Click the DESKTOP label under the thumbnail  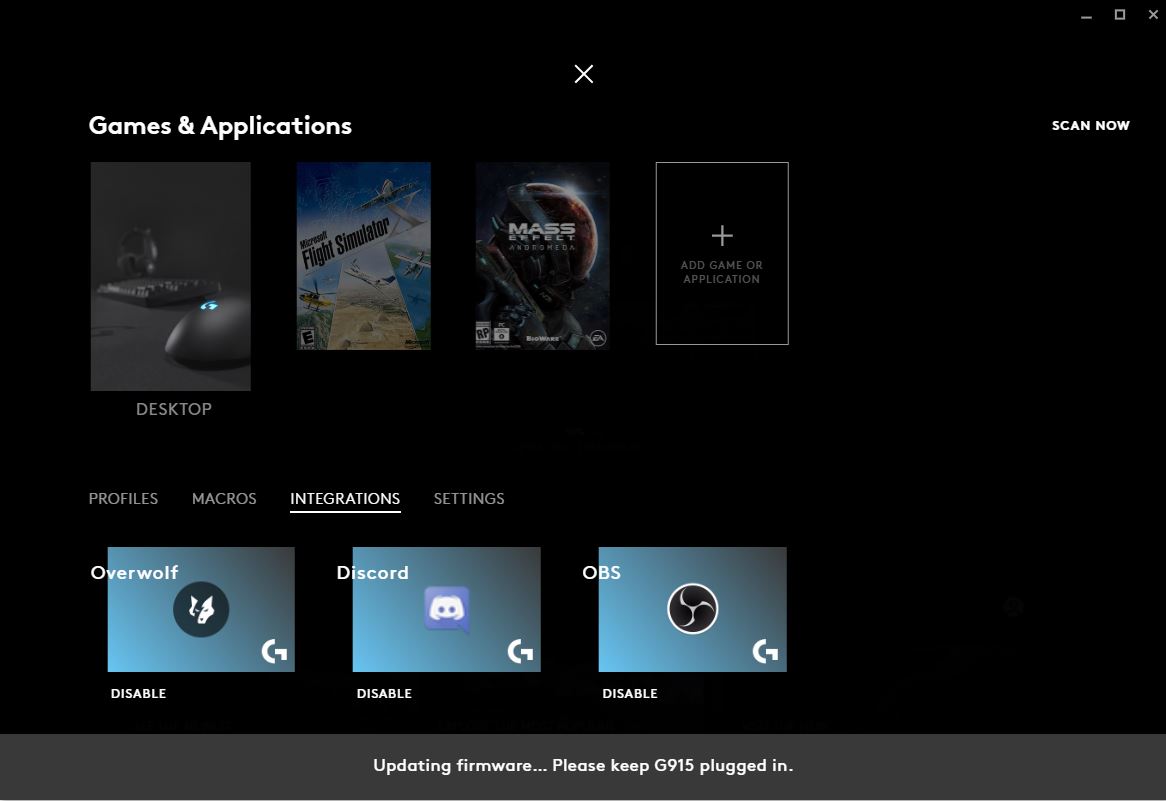[174, 409]
